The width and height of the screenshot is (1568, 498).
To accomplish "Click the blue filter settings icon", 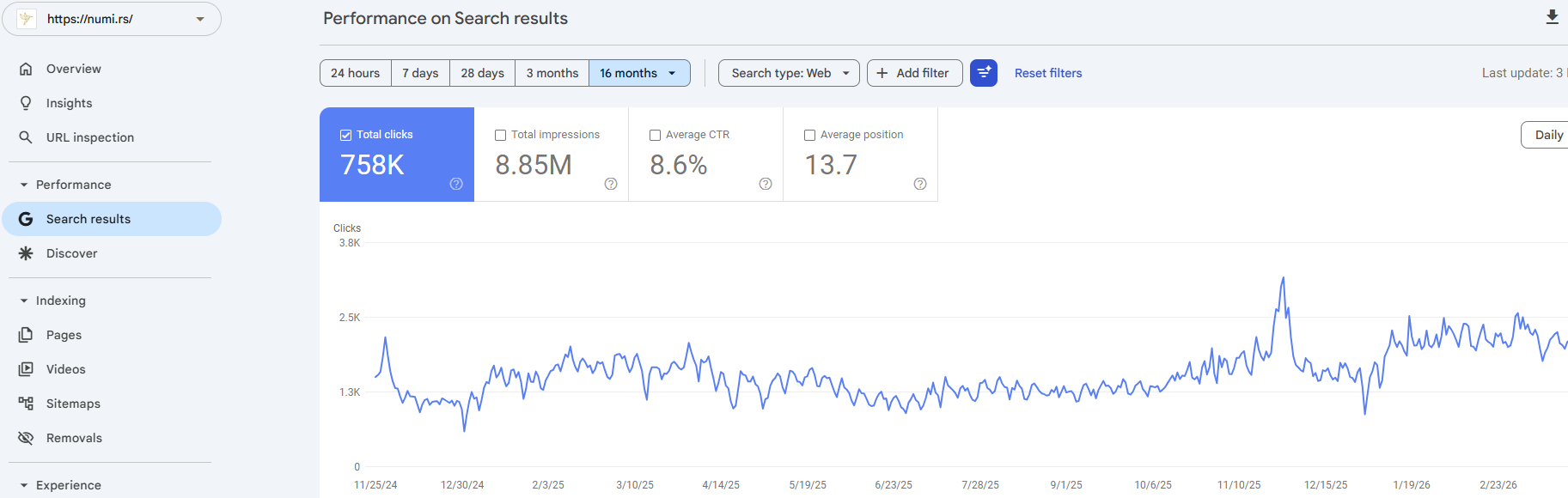I will point(983,73).
